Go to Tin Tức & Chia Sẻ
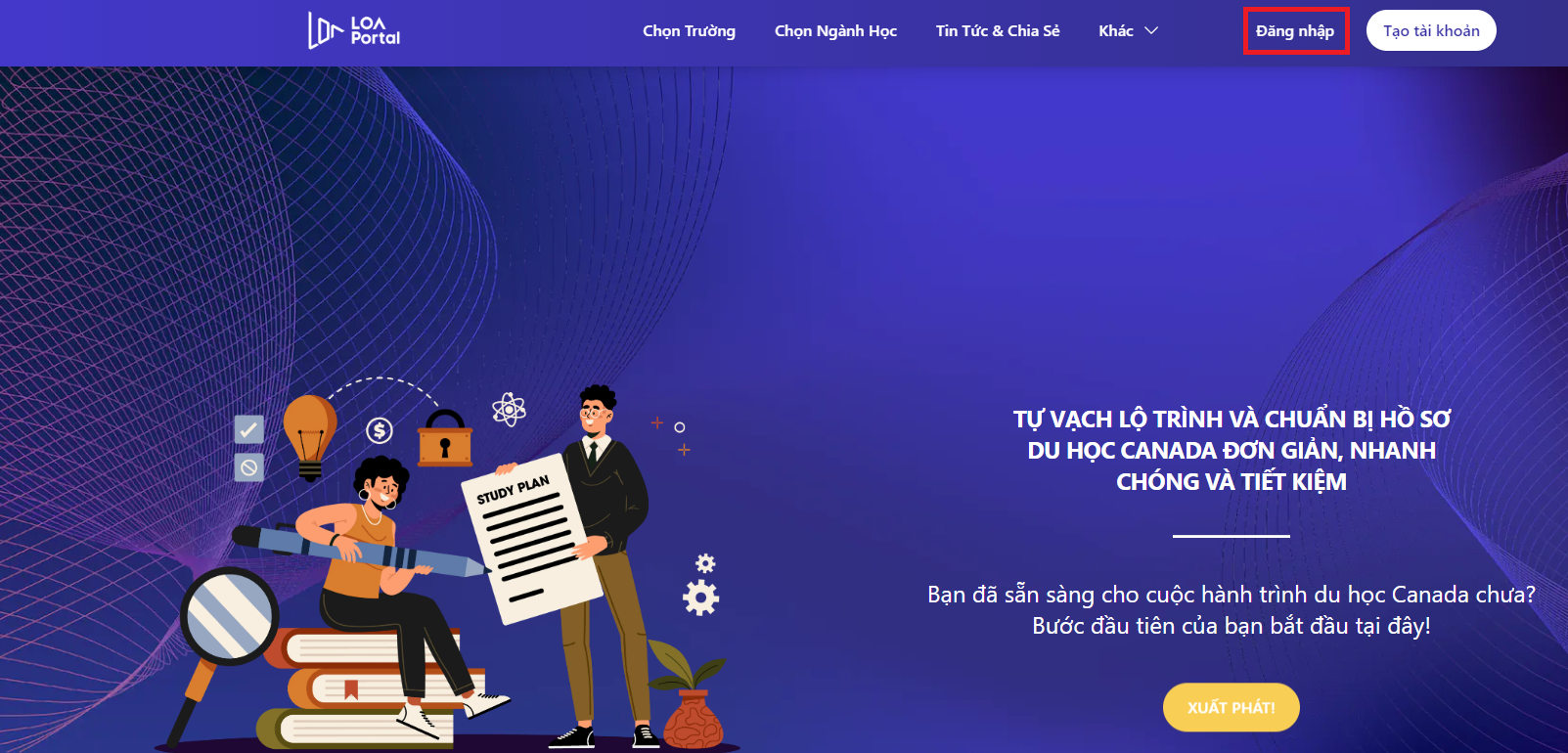Image resolution: width=1568 pixels, height=753 pixels. coord(998,30)
